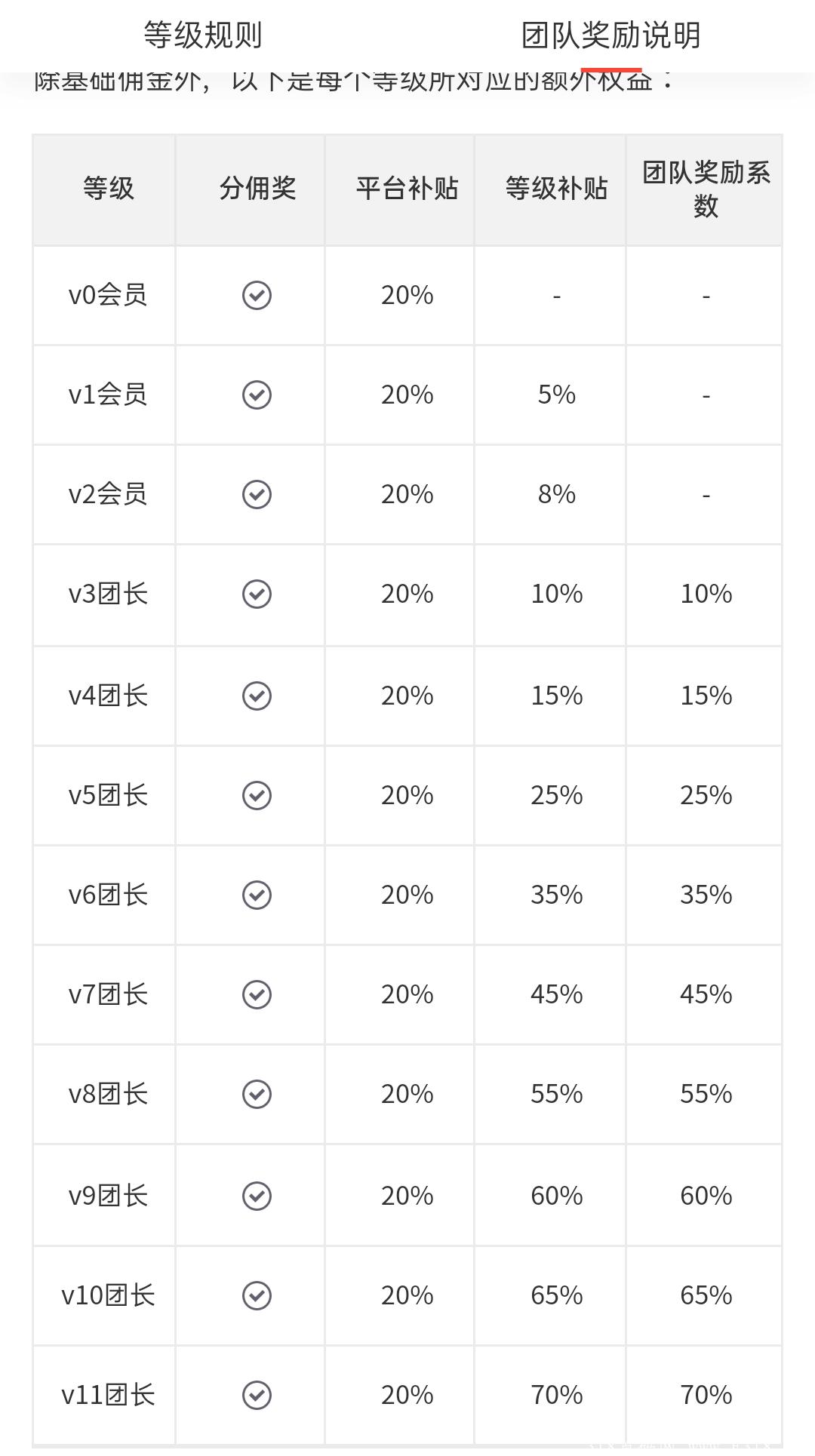The image size is (815, 1456).
Task: Click the checkmark icon in v11团长 row
Action: click(x=257, y=1395)
